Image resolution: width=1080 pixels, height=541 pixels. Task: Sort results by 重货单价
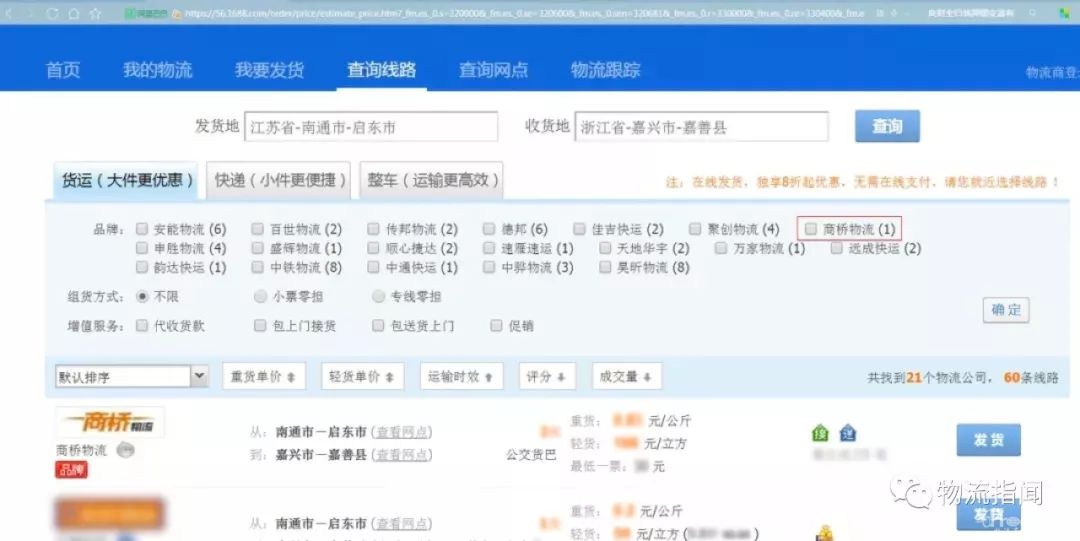263,377
